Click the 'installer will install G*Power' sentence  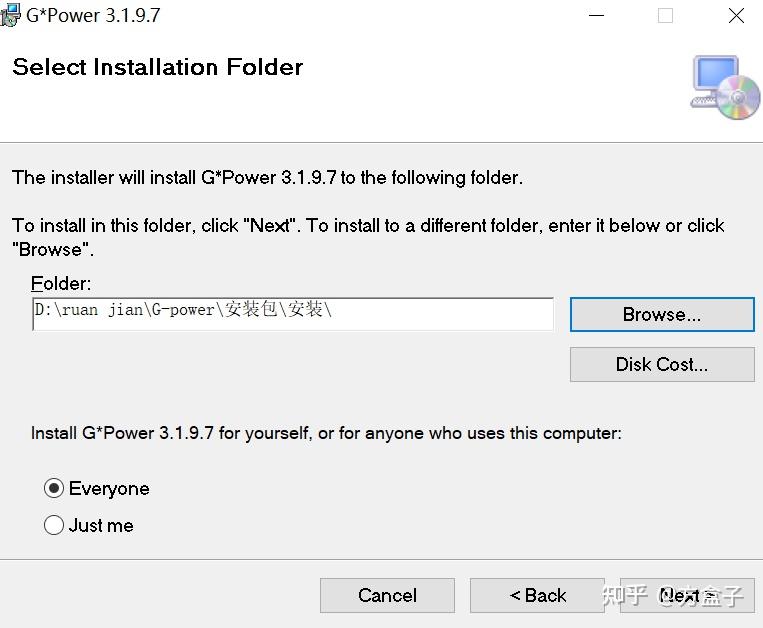pyautogui.click(x=267, y=178)
